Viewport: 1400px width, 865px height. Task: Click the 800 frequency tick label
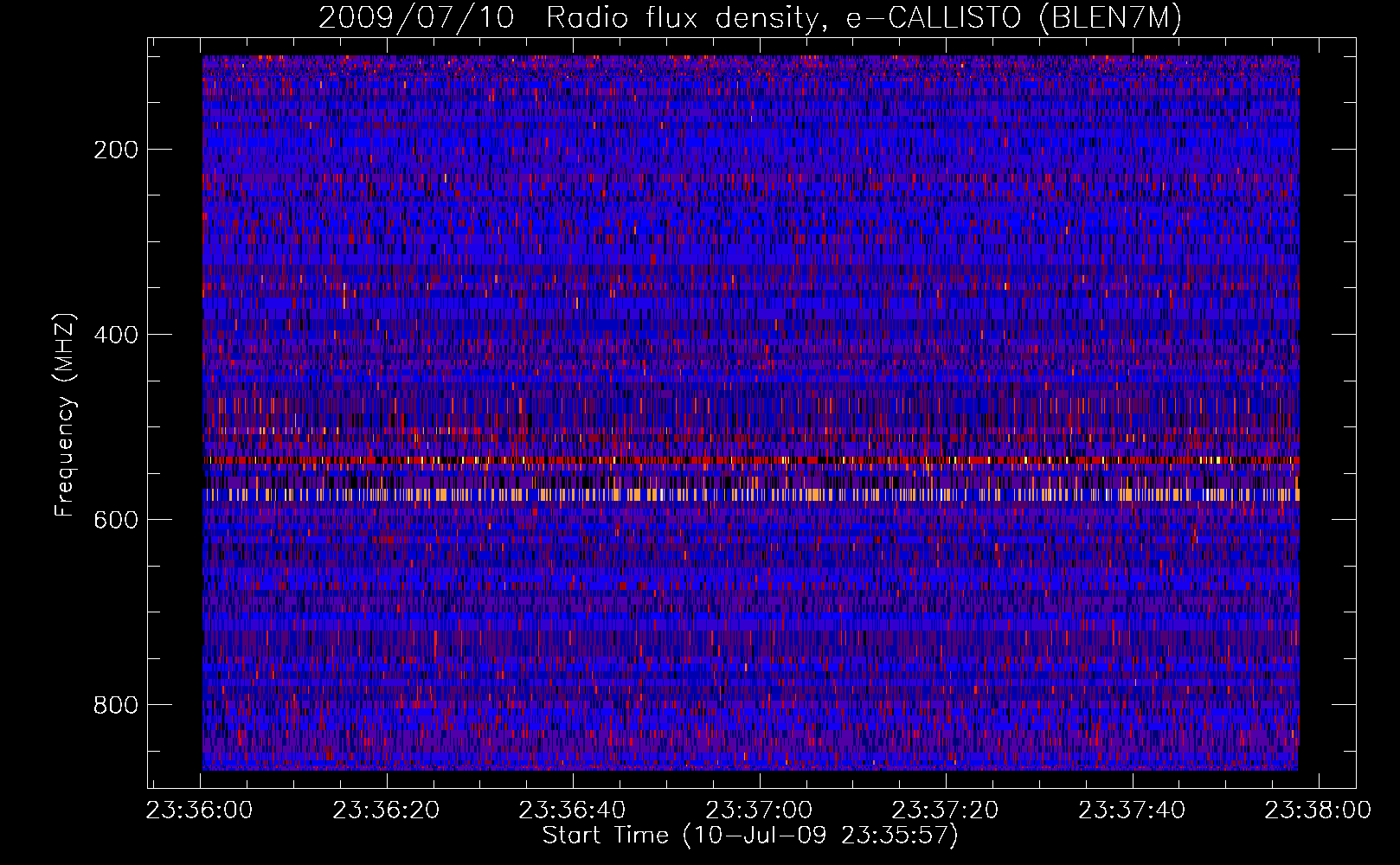116,705
